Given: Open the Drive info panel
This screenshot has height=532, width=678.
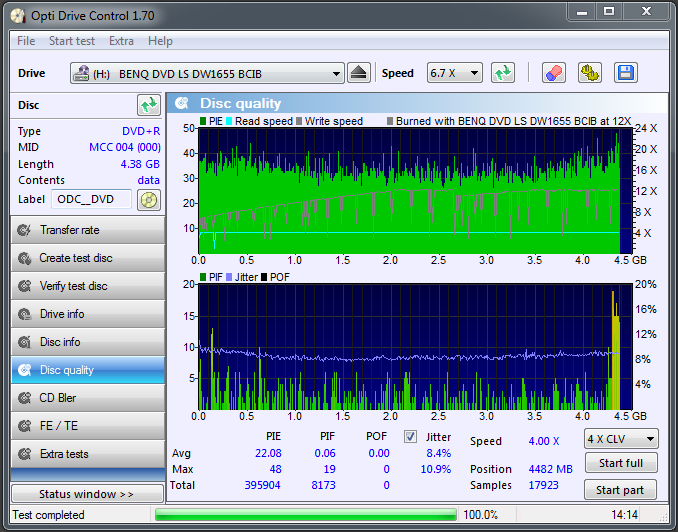Looking at the screenshot, I should 88,314.
